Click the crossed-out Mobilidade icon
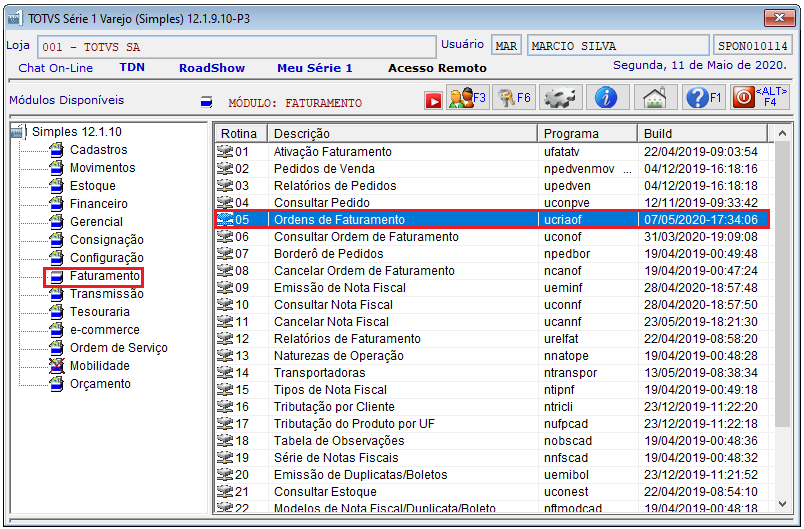The height and width of the screenshot is (529, 804). [56, 365]
